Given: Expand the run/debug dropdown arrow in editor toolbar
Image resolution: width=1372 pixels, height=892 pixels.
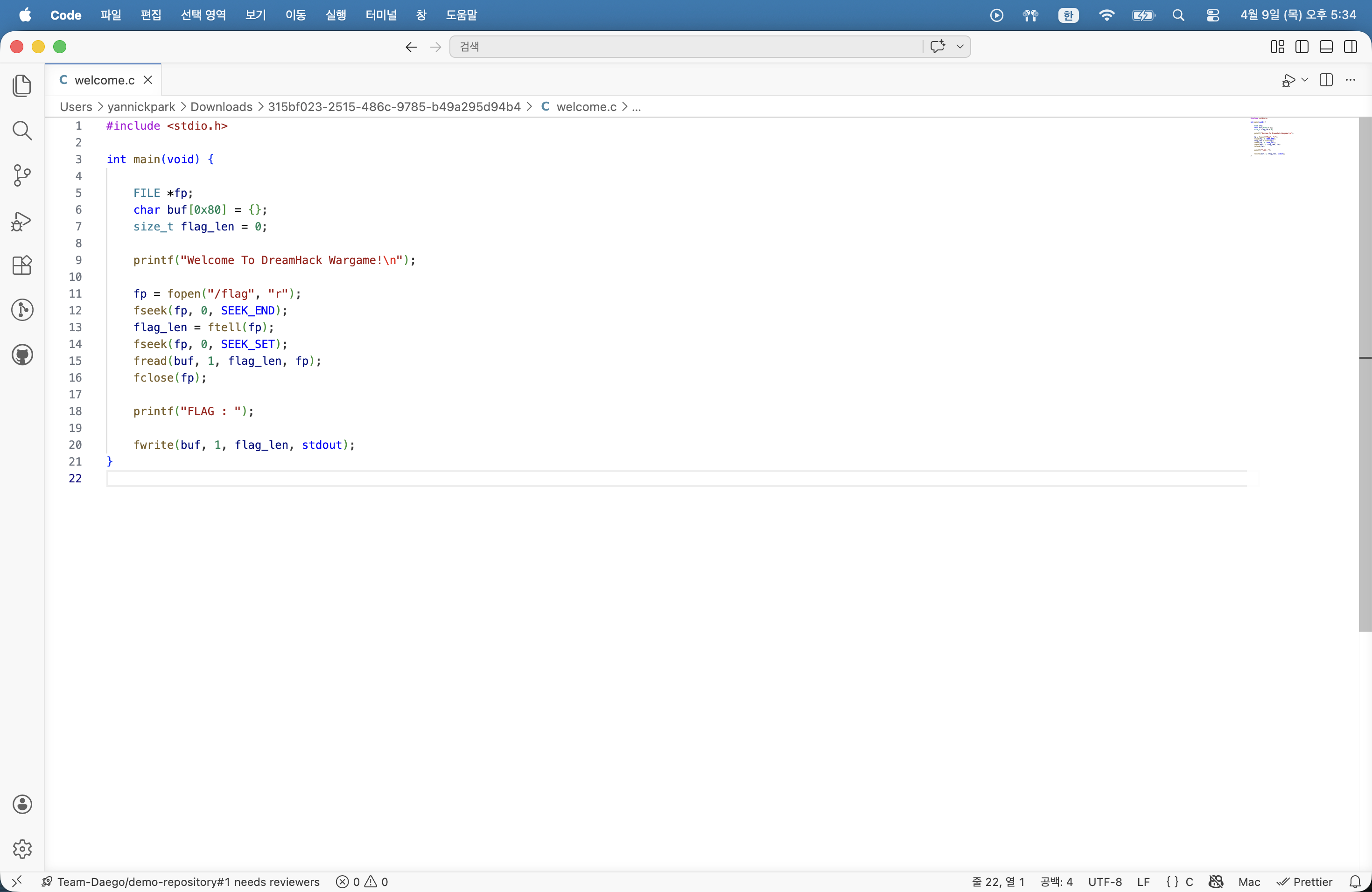Looking at the screenshot, I should [1304, 80].
